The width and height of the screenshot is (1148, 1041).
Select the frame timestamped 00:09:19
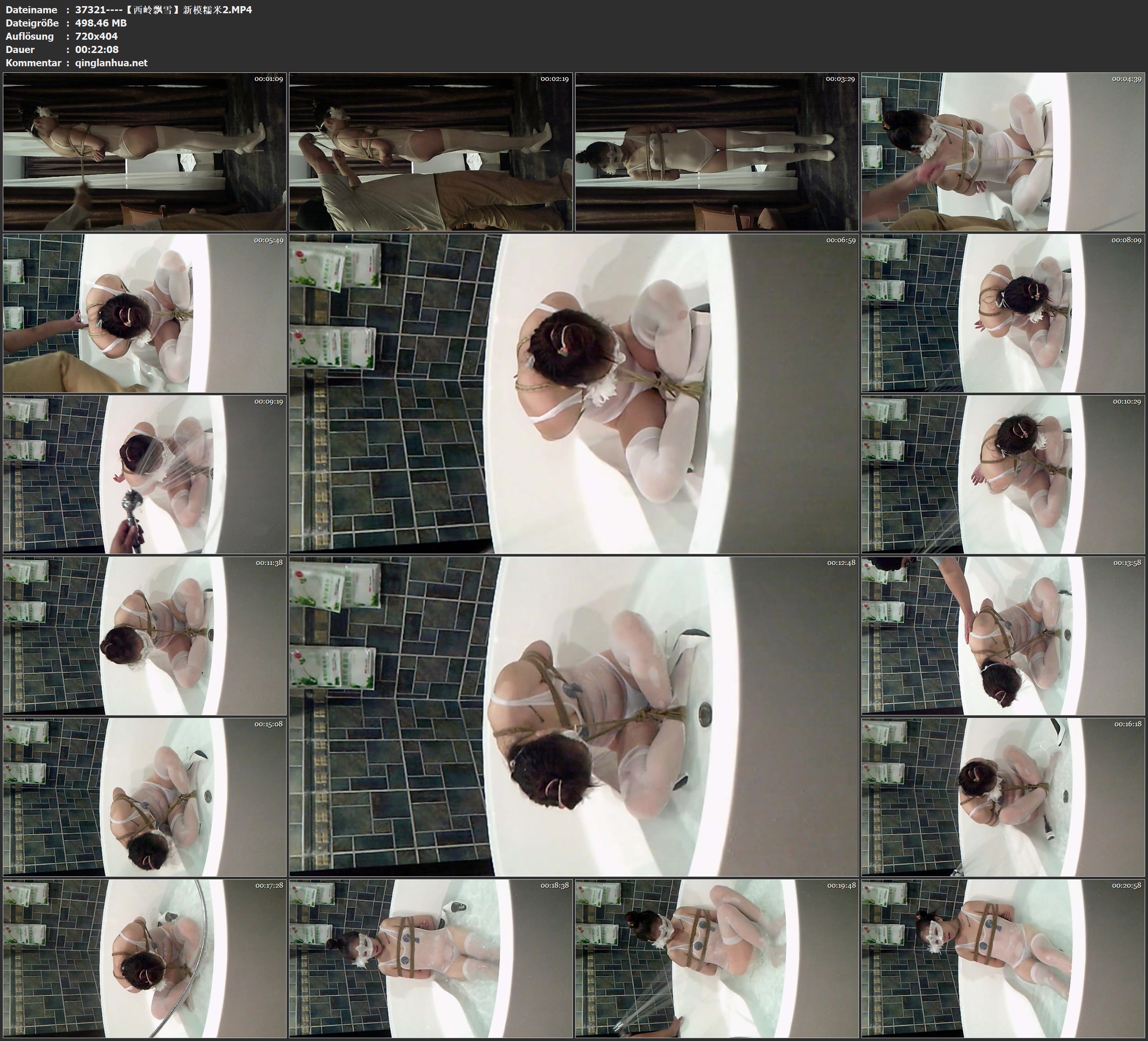point(145,474)
